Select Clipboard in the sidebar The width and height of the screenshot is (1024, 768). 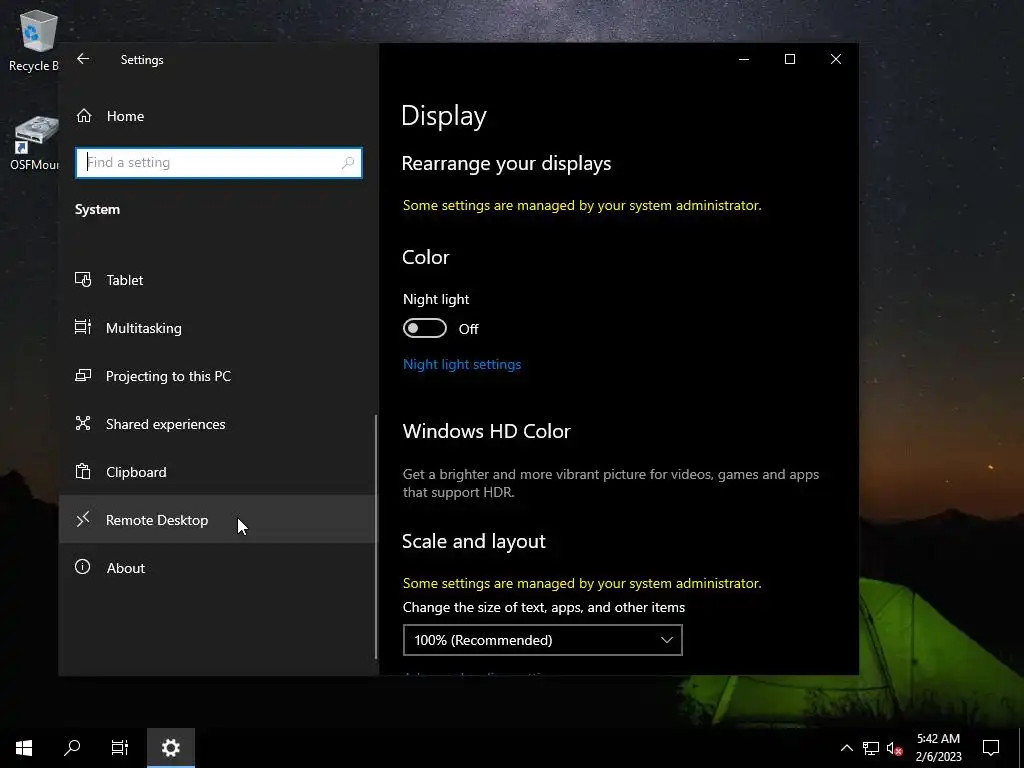tap(218, 472)
